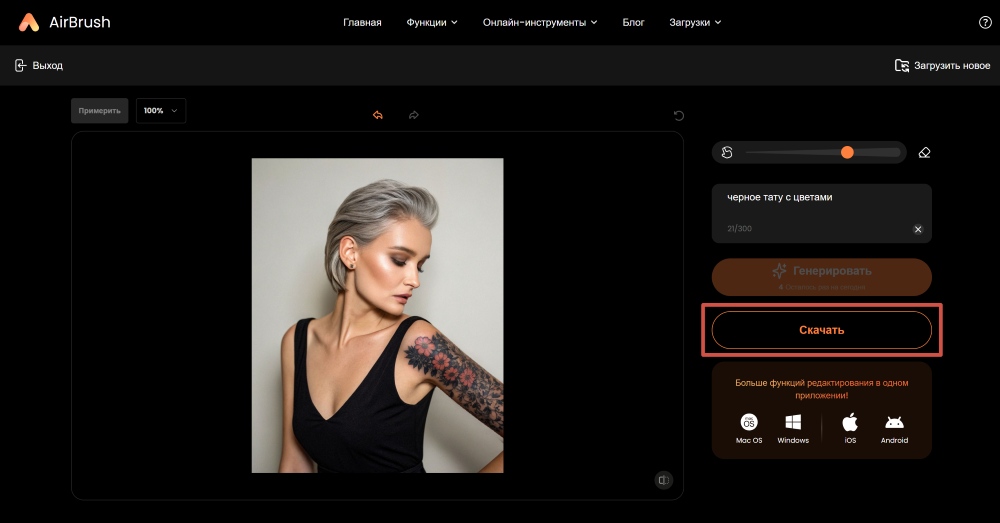The height and width of the screenshot is (523, 1000).
Task: Open the iOS app link
Action: pos(850,428)
